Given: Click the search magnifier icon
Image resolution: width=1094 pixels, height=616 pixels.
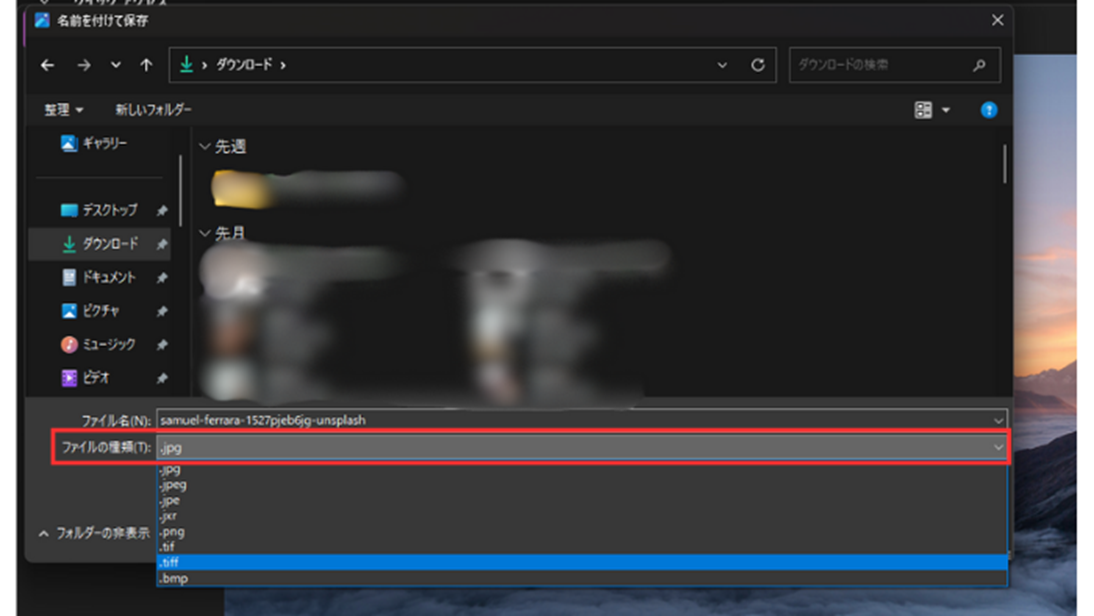Looking at the screenshot, I should pyautogui.click(x=979, y=65).
